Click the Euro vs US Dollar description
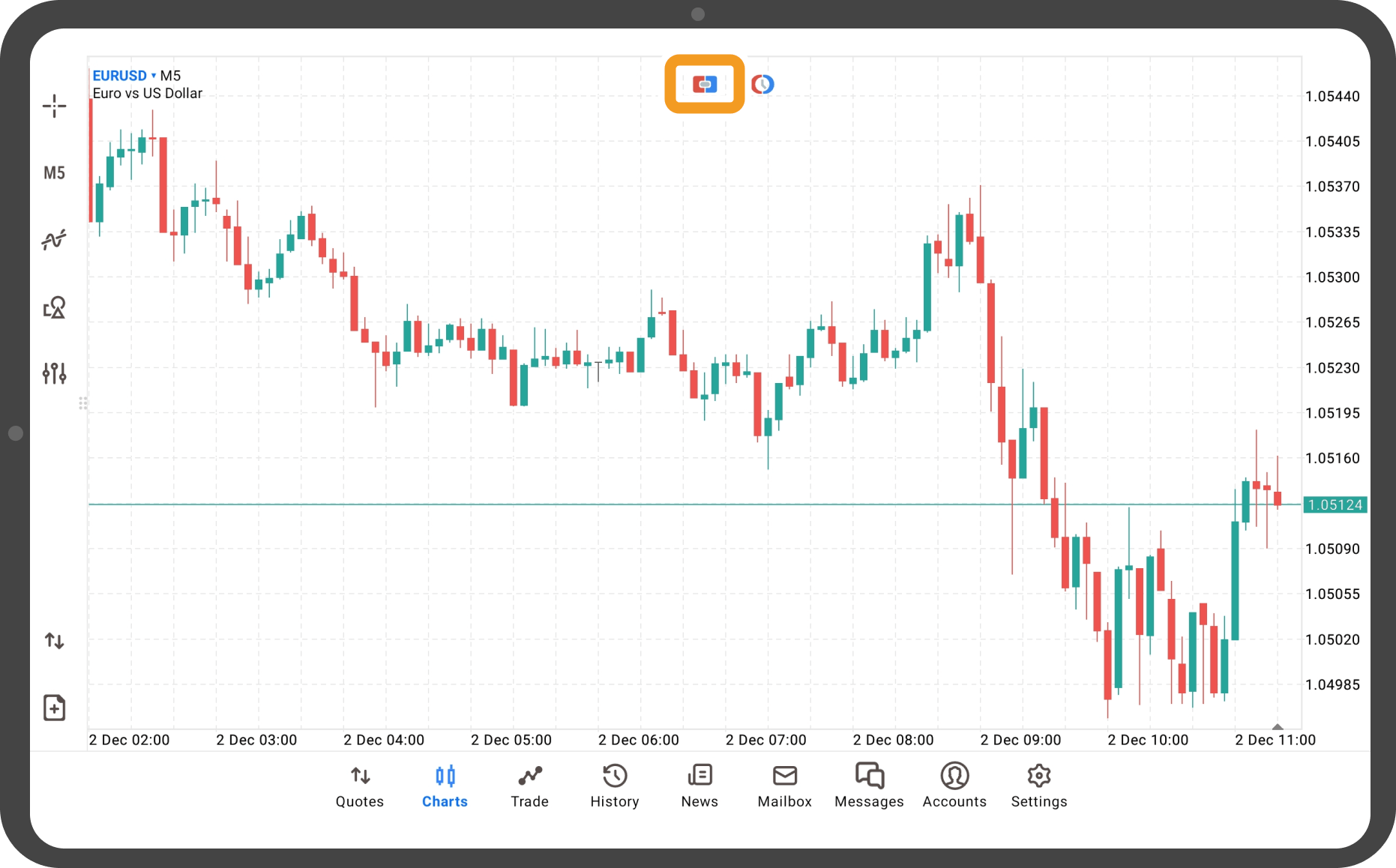This screenshot has height=868, width=1396. (x=148, y=94)
